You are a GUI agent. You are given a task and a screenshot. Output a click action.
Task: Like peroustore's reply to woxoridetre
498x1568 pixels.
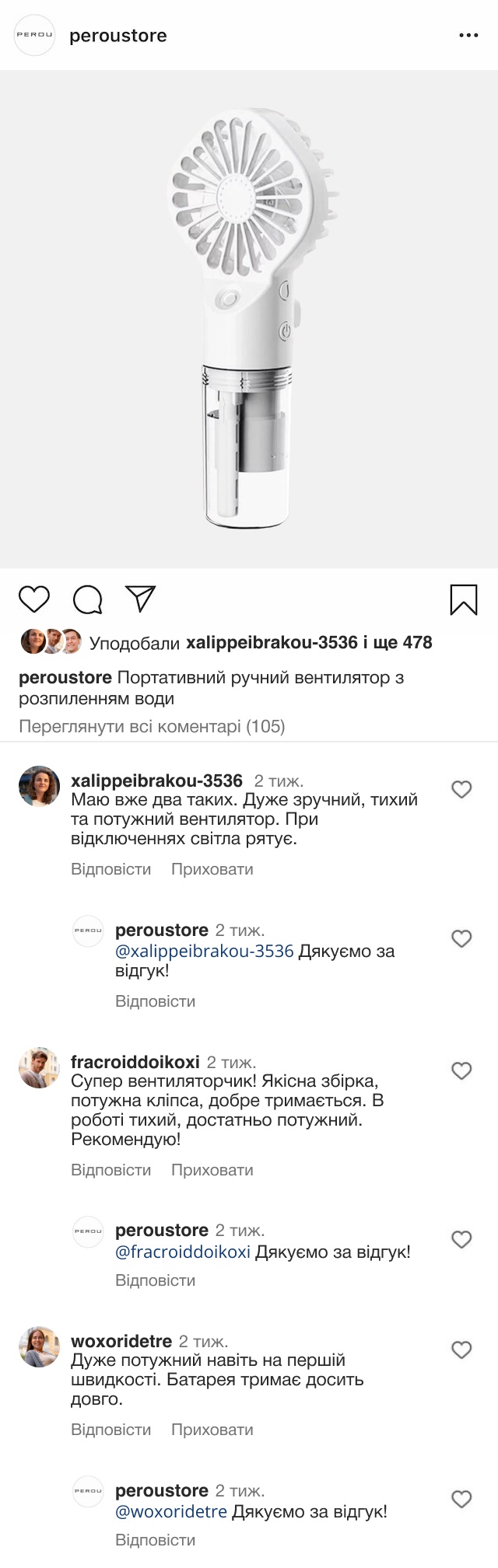click(461, 1500)
